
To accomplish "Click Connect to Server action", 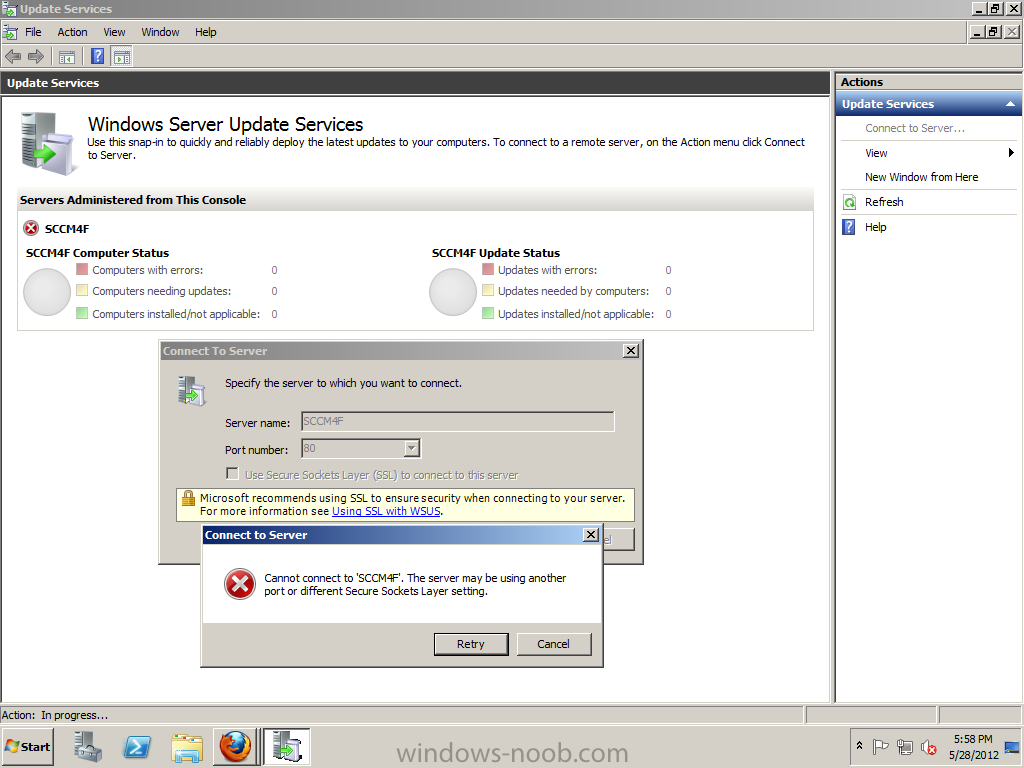I will pos(914,128).
